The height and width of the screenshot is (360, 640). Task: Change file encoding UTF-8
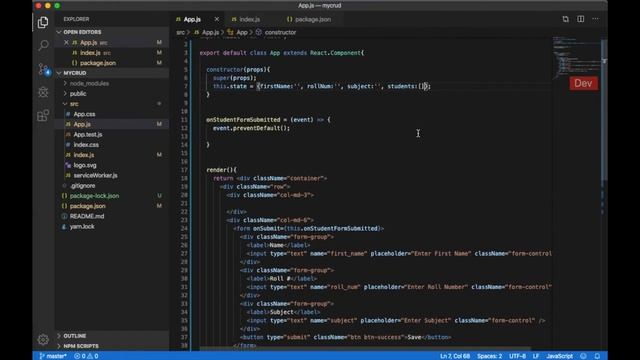[517, 356]
